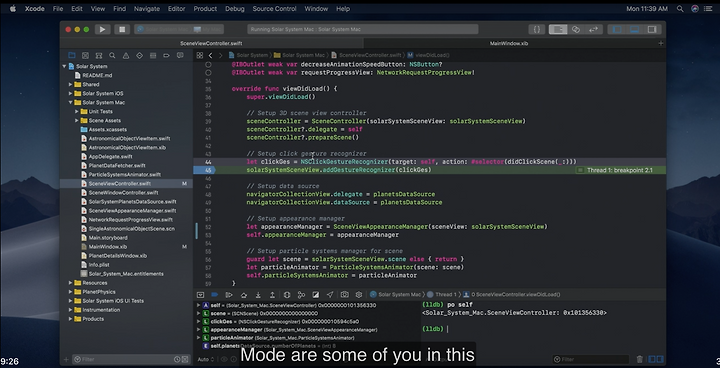The image size is (720, 368).
Task: Open the Editor menu
Action: click(x=176, y=9)
